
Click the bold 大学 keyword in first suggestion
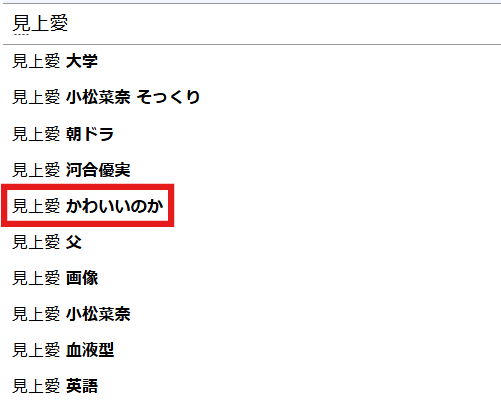point(82,61)
